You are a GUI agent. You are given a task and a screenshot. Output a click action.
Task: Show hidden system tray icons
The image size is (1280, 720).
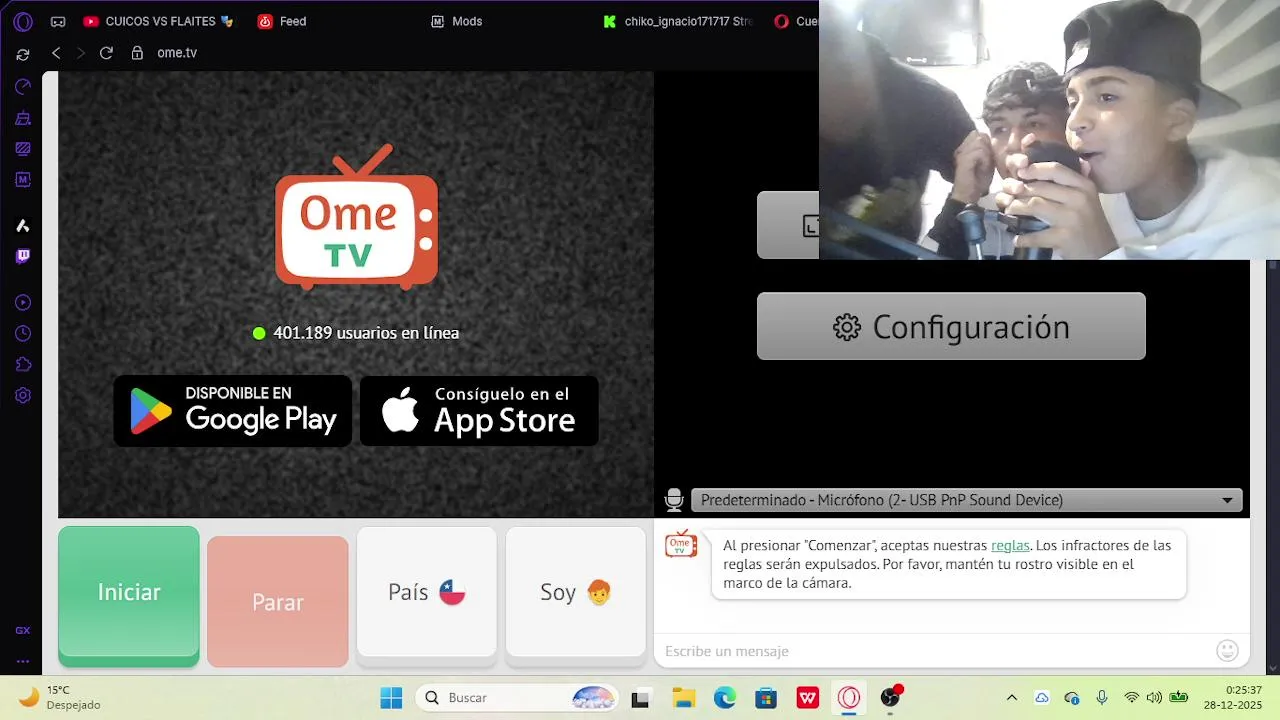(x=1011, y=697)
